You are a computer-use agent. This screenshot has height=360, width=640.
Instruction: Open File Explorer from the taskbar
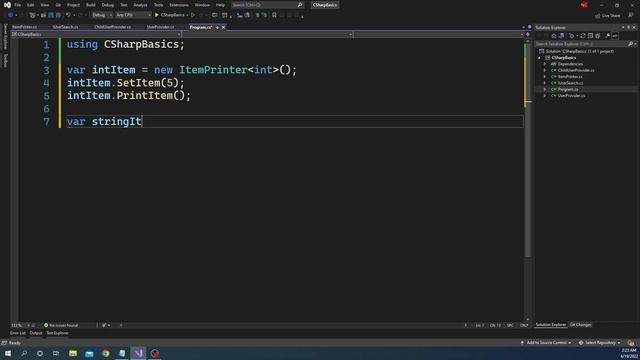73,353
